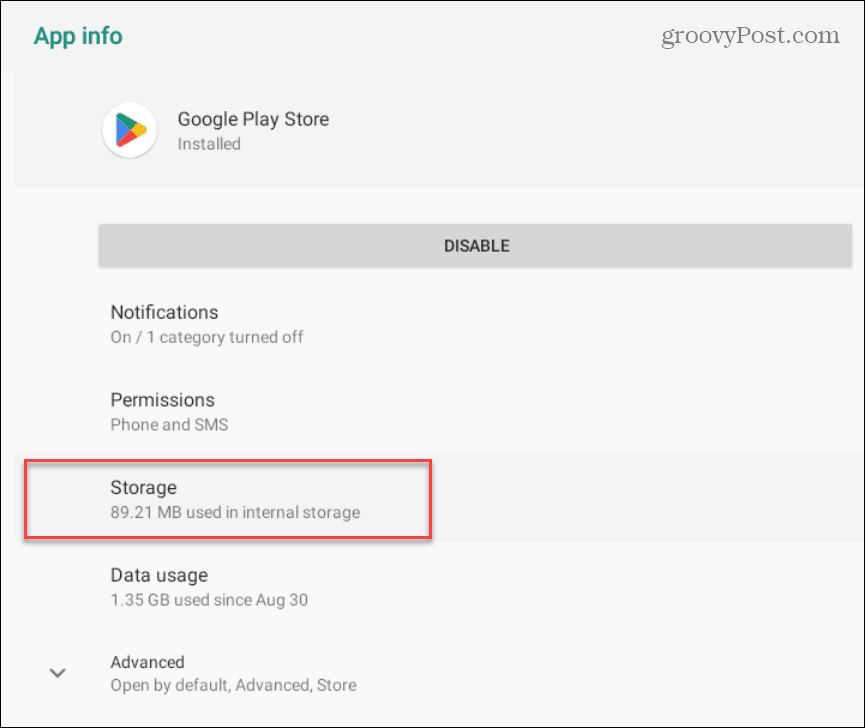This screenshot has width=865, height=728.
Task: Open the Notifications settings row
Action: point(440,324)
